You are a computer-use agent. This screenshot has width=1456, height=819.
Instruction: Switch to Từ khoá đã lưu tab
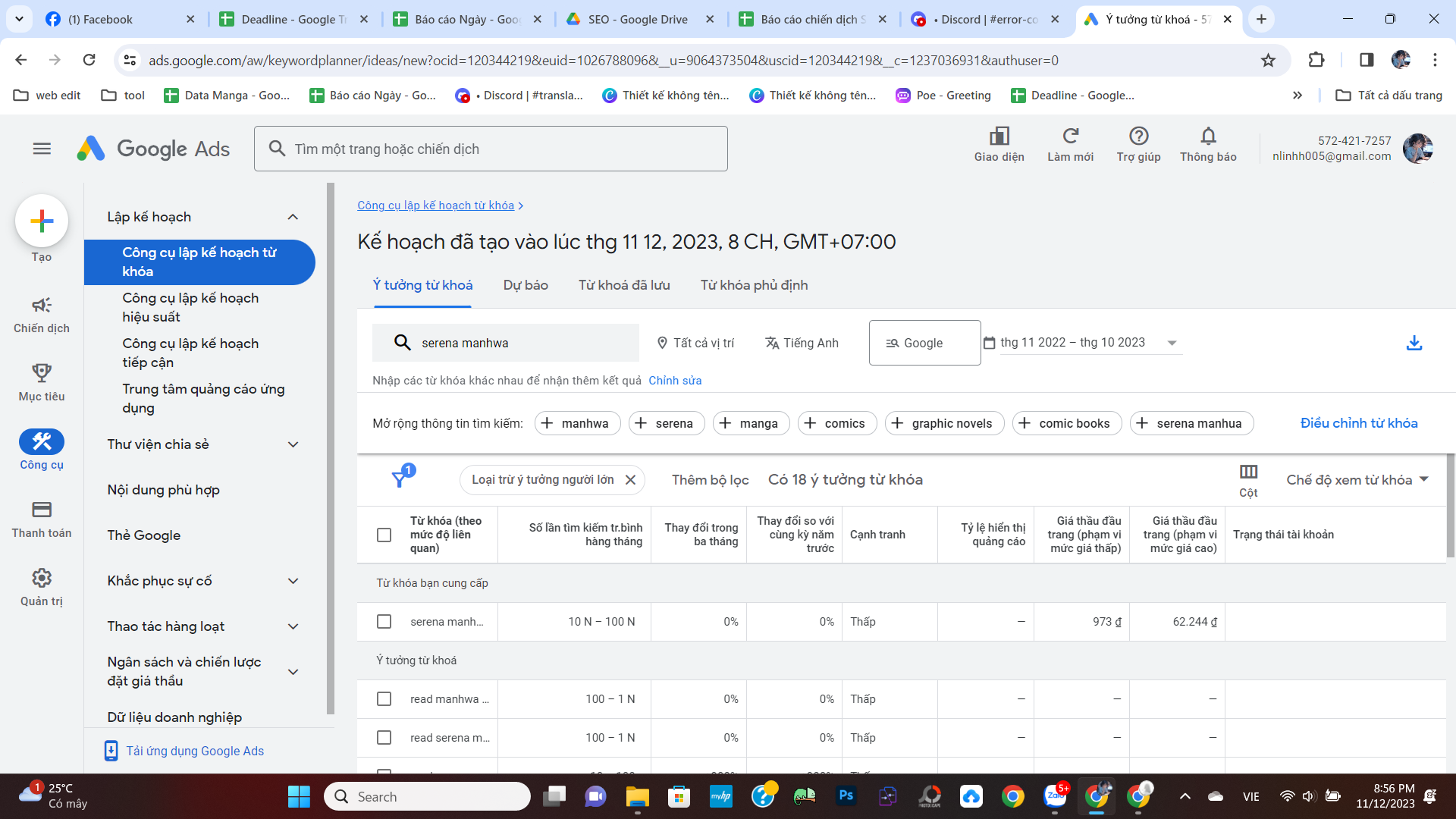click(624, 285)
